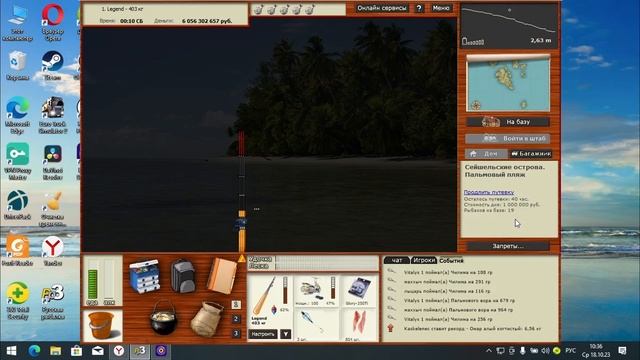Screen dimensions: 640x360
Task: Open the Opera browser desktop shortcut
Action: point(52,22)
